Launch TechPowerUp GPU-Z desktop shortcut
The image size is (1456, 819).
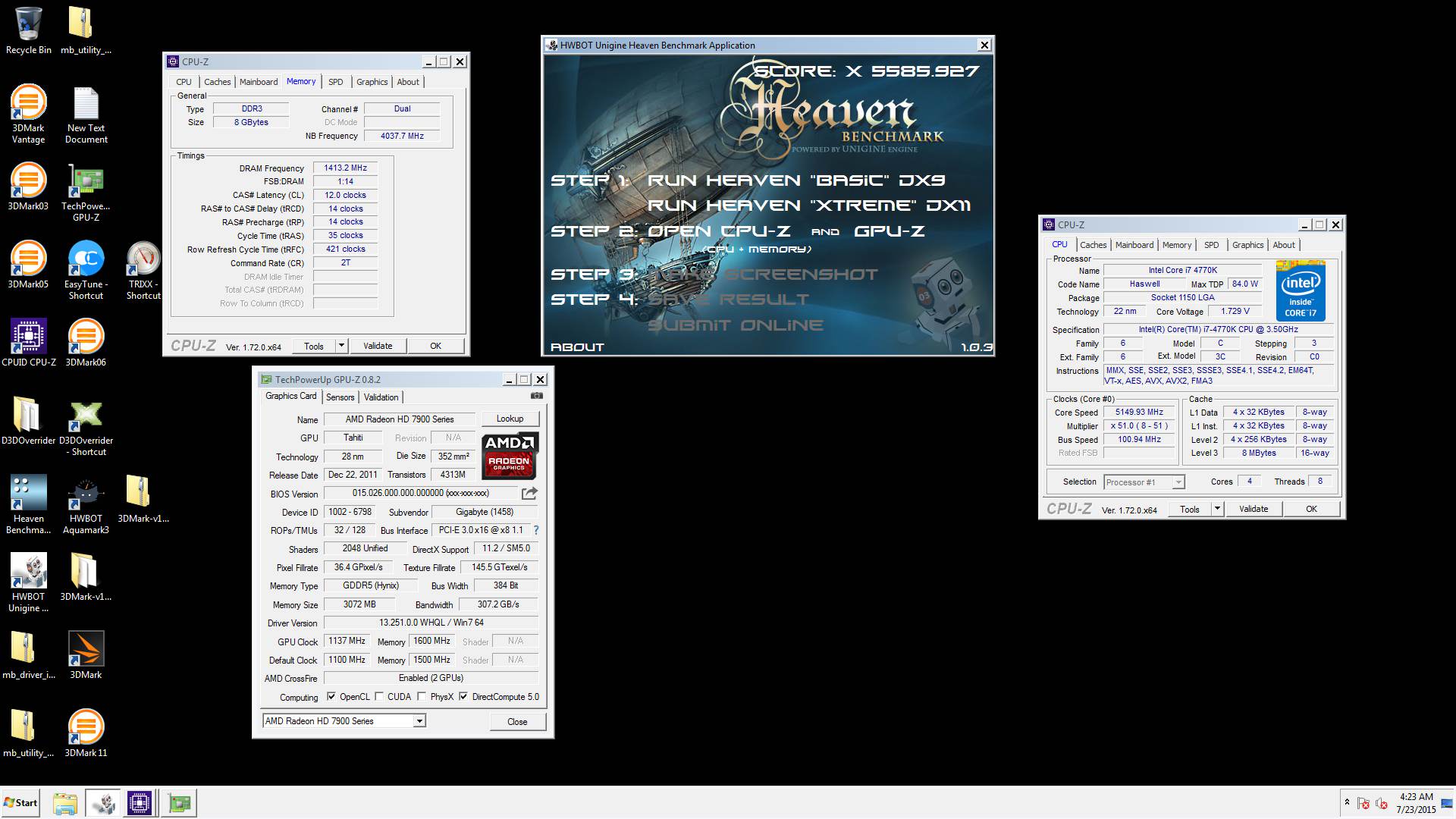click(x=86, y=193)
